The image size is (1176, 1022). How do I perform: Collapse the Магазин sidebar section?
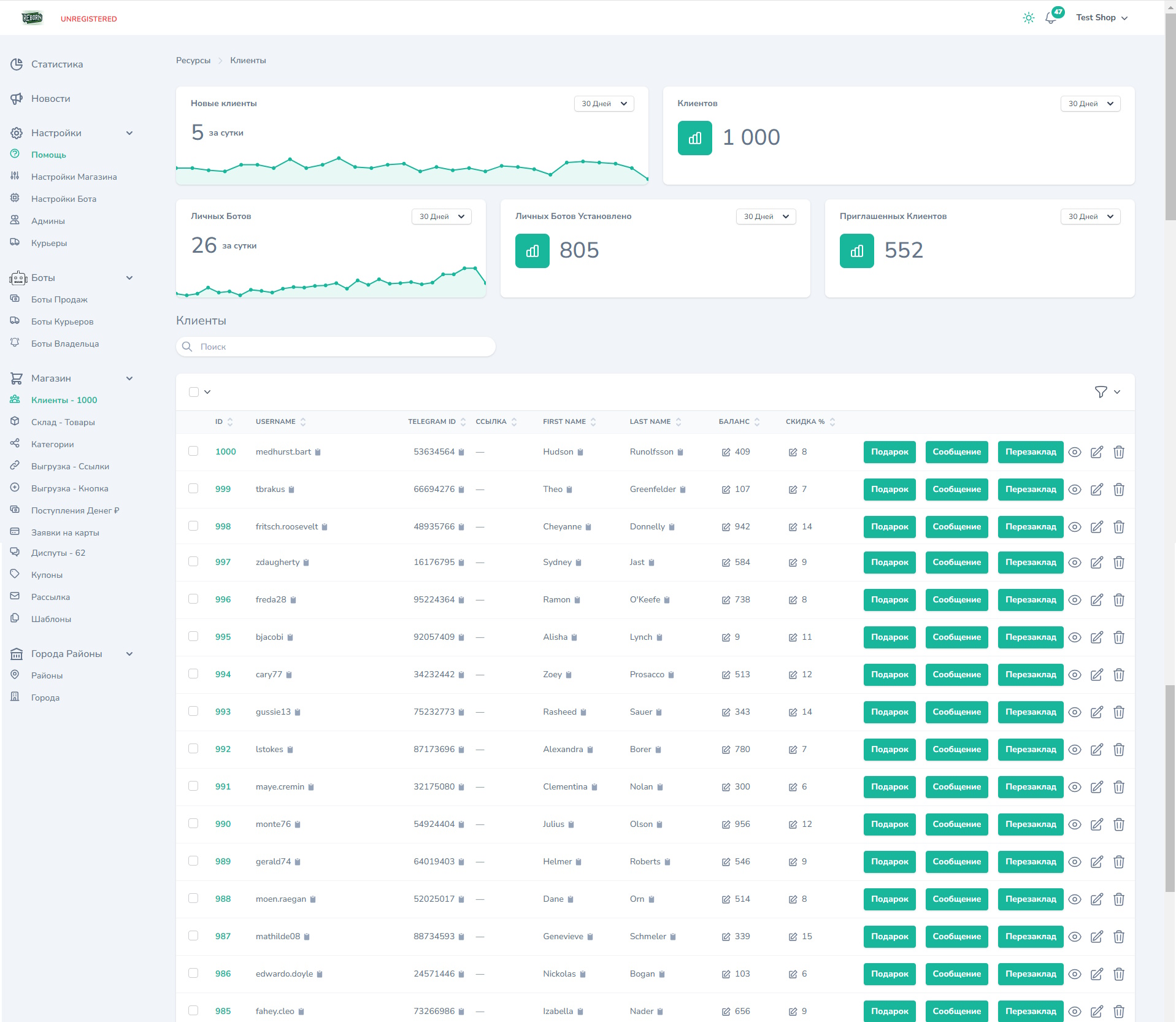pyautogui.click(x=129, y=378)
